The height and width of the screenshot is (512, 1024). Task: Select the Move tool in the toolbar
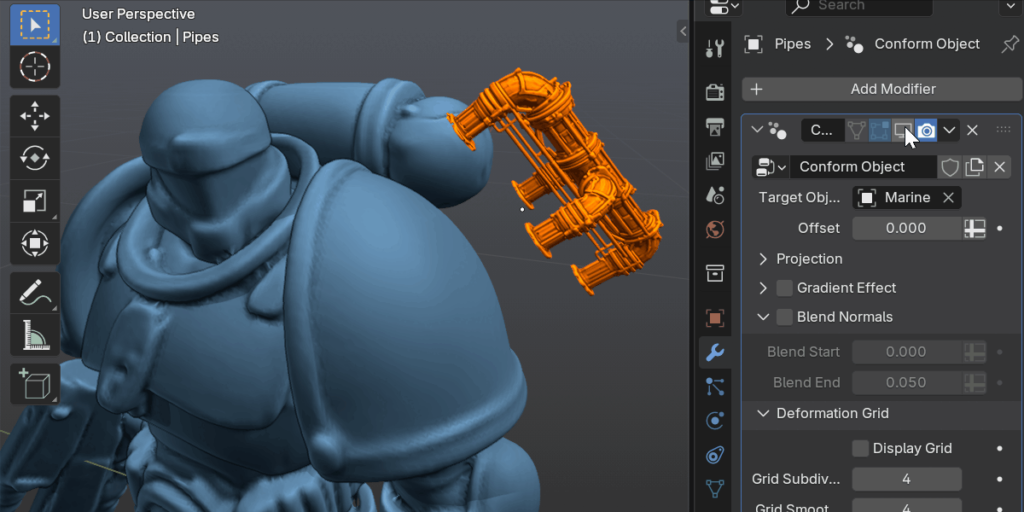(35, 115)
